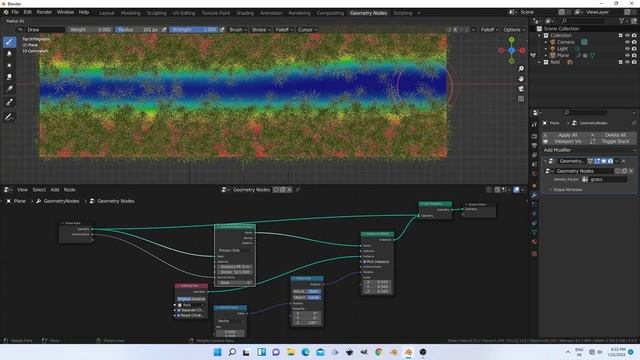The width and height of the screenshot is (640, 360).
Task: Click the outliner filter funnel icon
Action: (622, 20)
